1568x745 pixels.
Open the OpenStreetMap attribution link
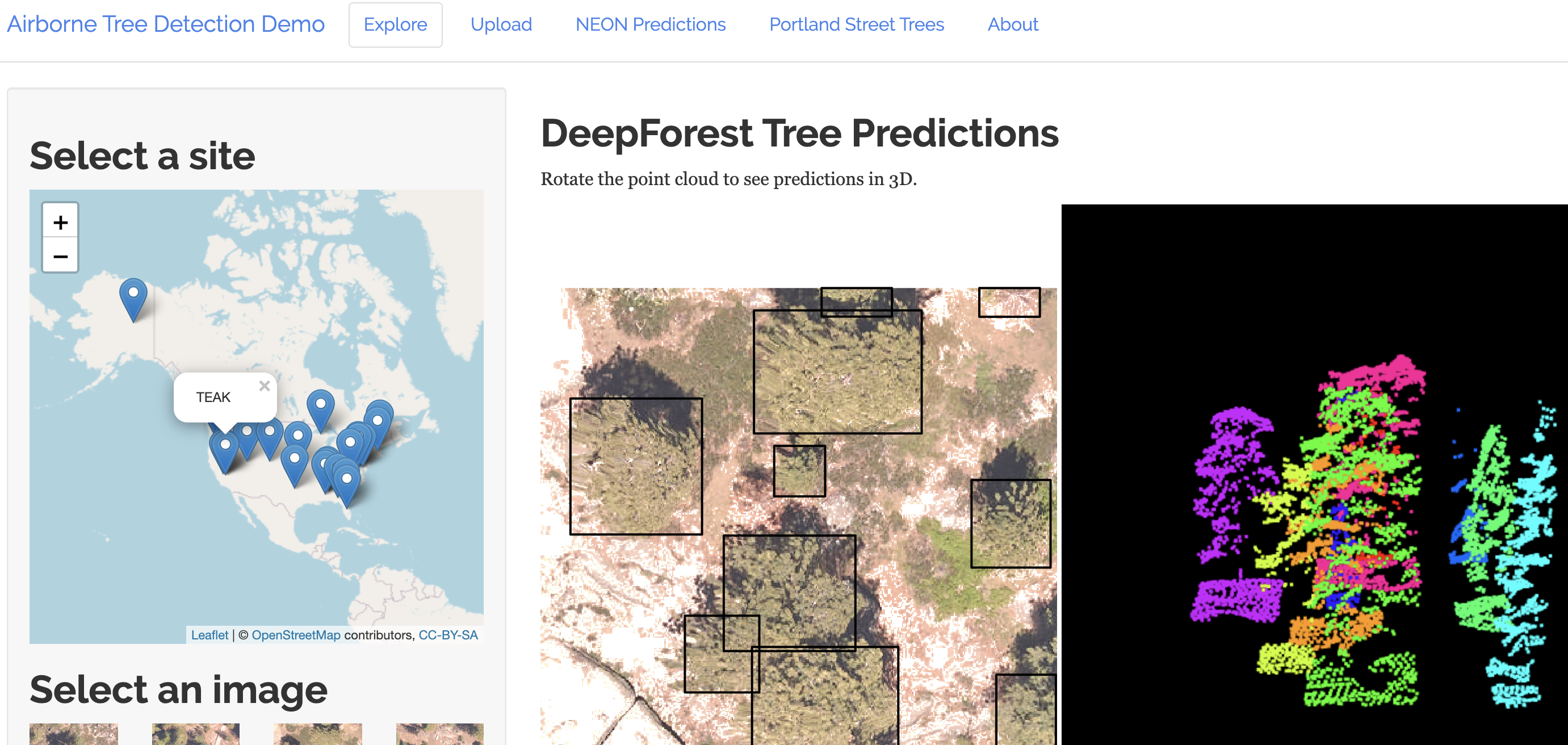click(296, 635)
